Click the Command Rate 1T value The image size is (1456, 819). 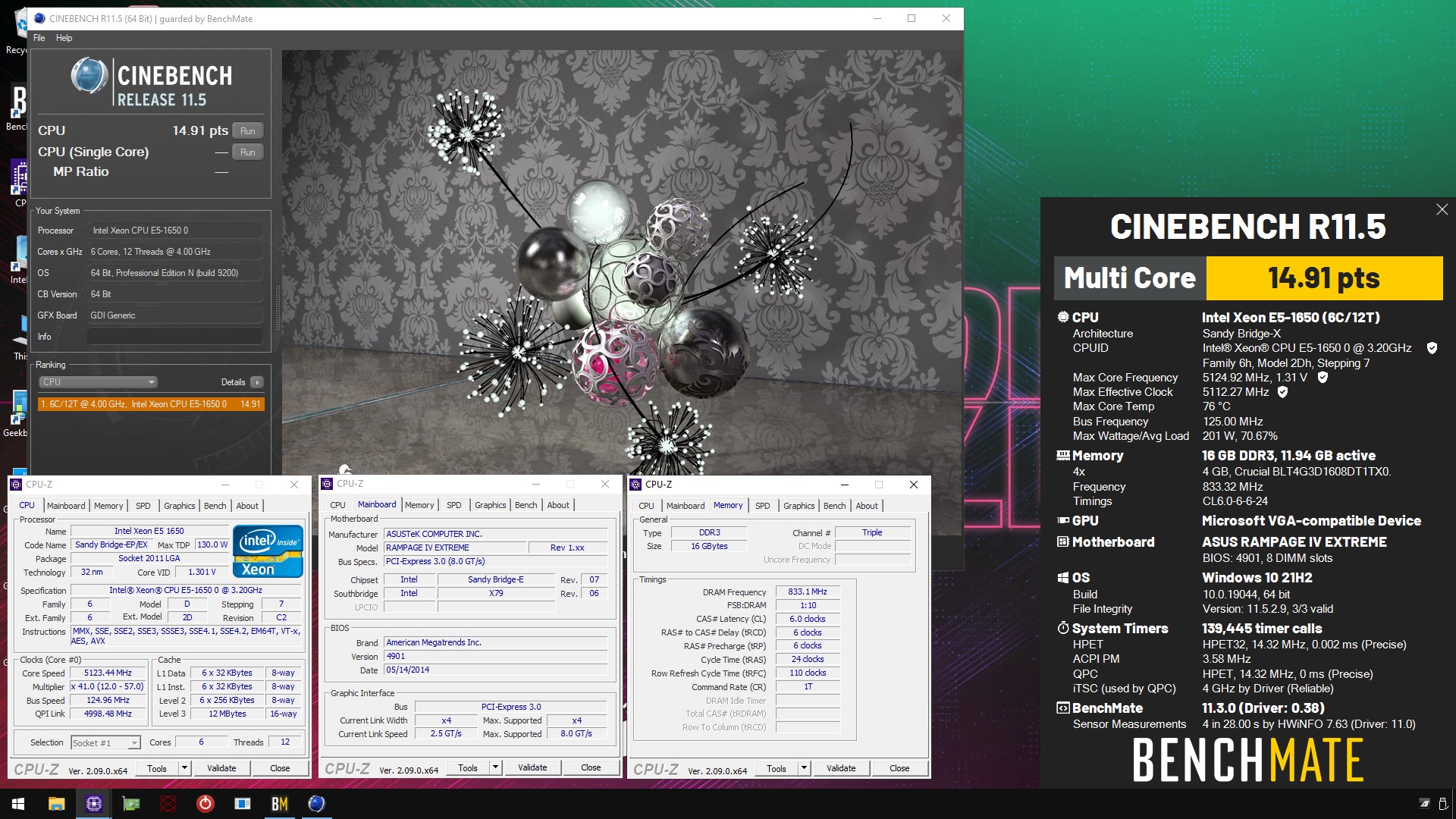(808, 687)
